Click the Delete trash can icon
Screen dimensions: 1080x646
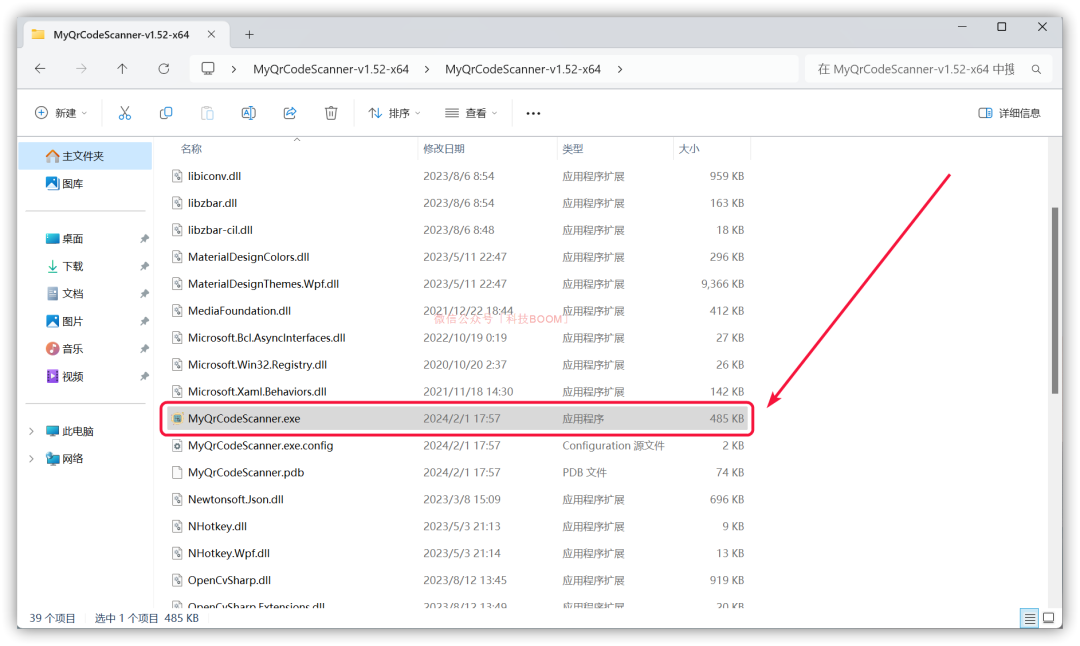pos(331,113)
